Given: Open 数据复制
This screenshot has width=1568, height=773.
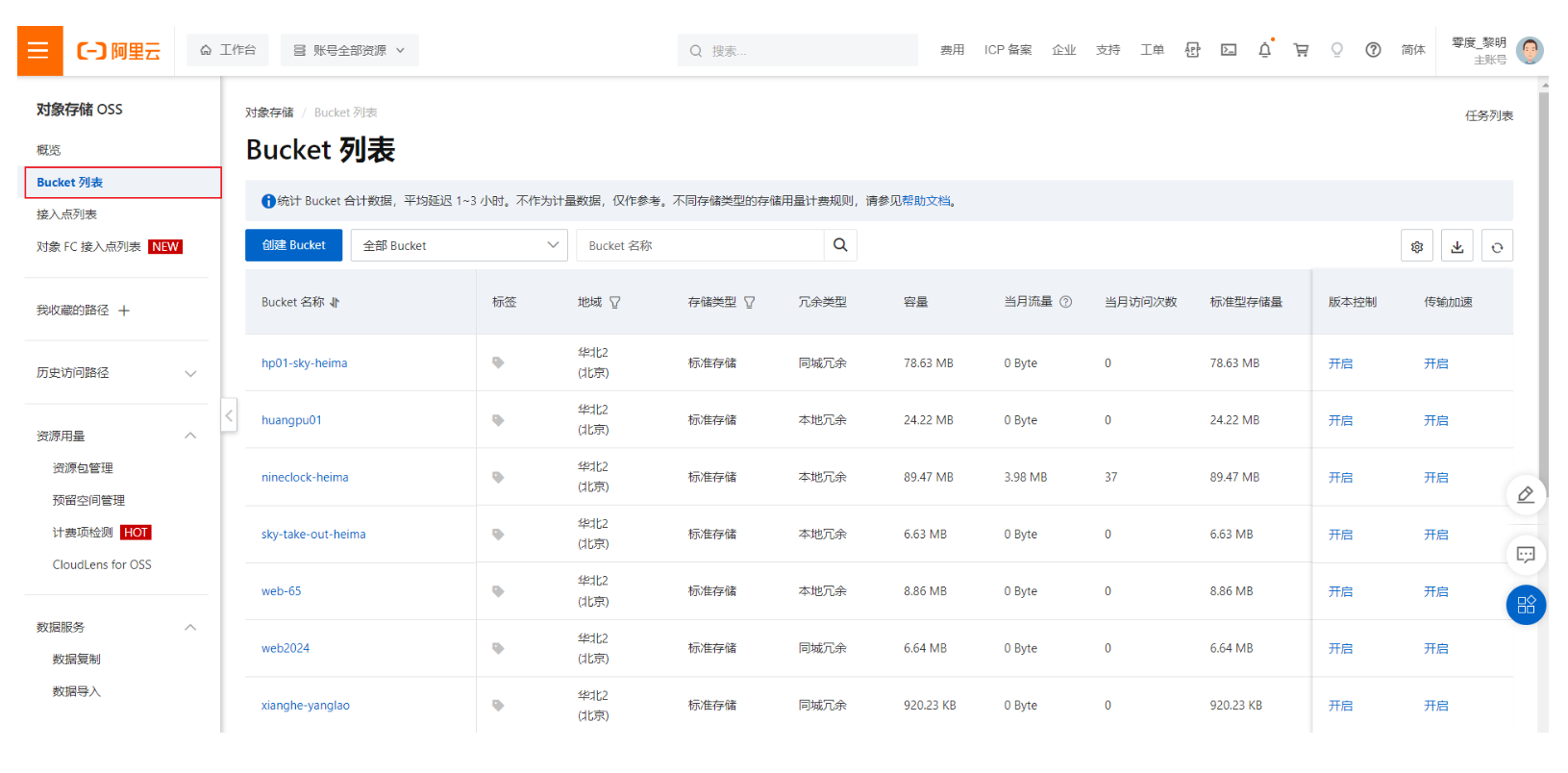Looking at the screenshot, I should point(76,660).
